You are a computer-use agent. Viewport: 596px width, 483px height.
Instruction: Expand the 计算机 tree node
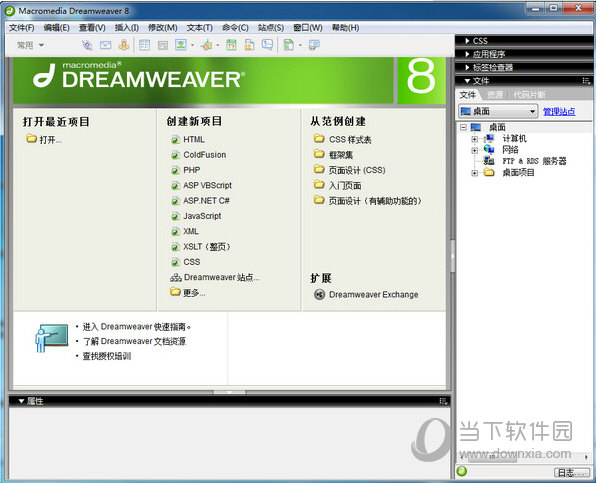click(474, 139)
